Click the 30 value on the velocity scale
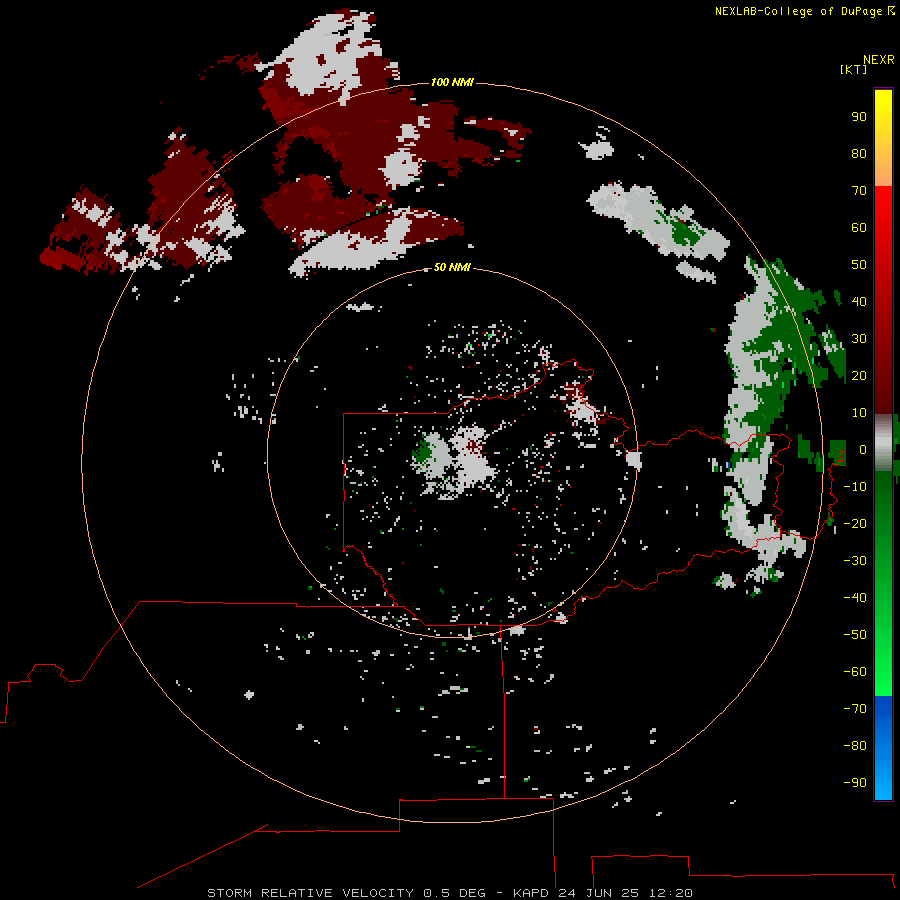This screenshot has width=900, height=900. click(859, 339)
